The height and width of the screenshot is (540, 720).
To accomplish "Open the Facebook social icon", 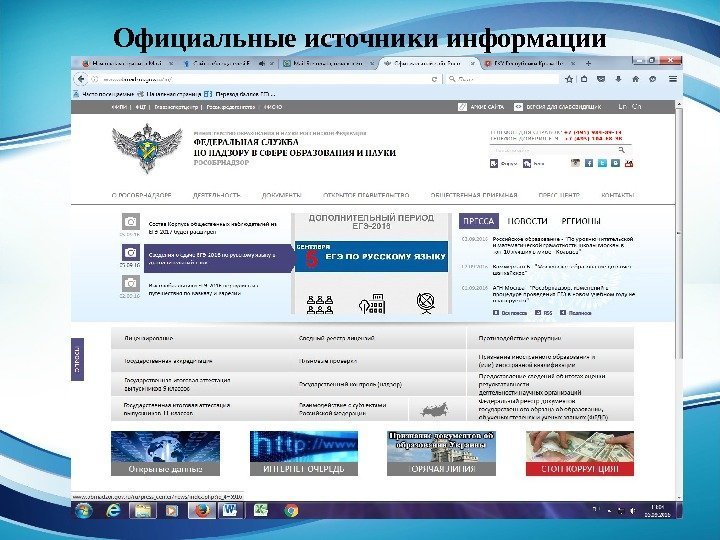I will (589, 163).
